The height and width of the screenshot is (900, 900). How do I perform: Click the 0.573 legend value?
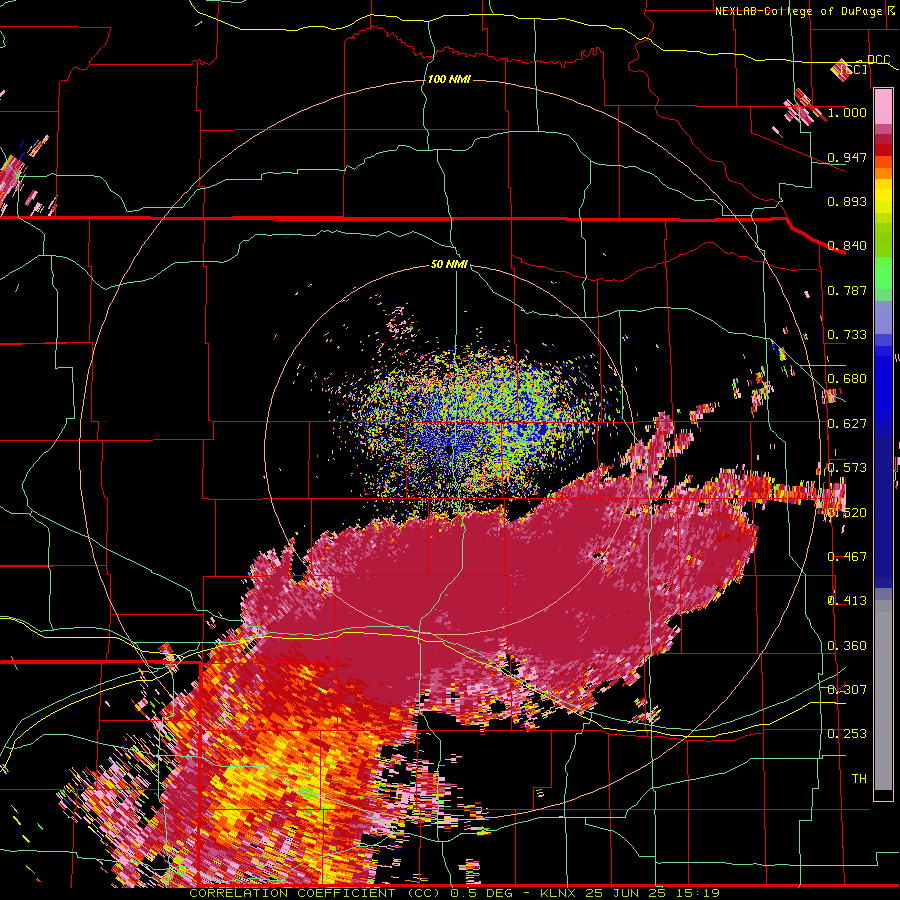point(847,468)
